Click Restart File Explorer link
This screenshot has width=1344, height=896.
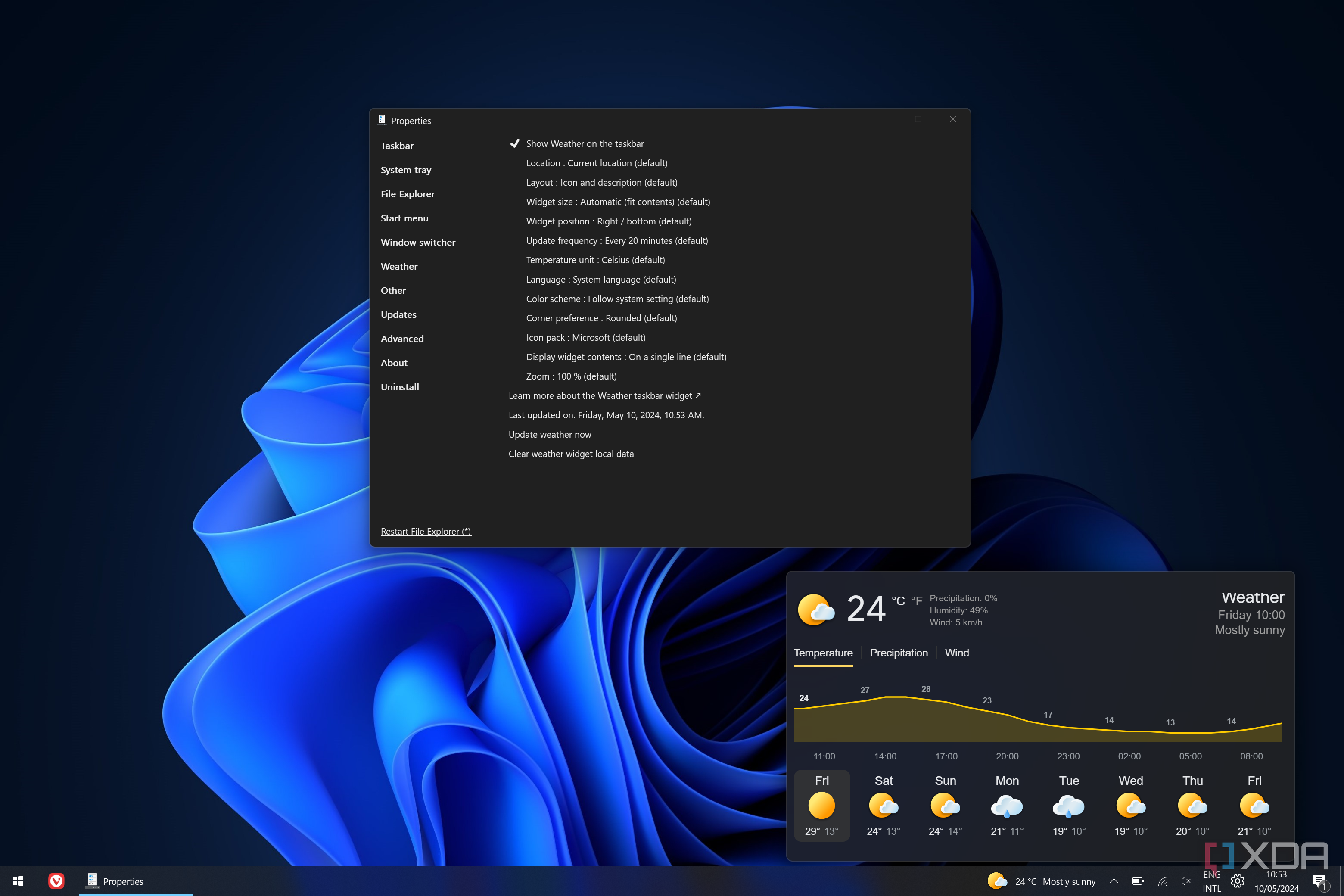426,532
